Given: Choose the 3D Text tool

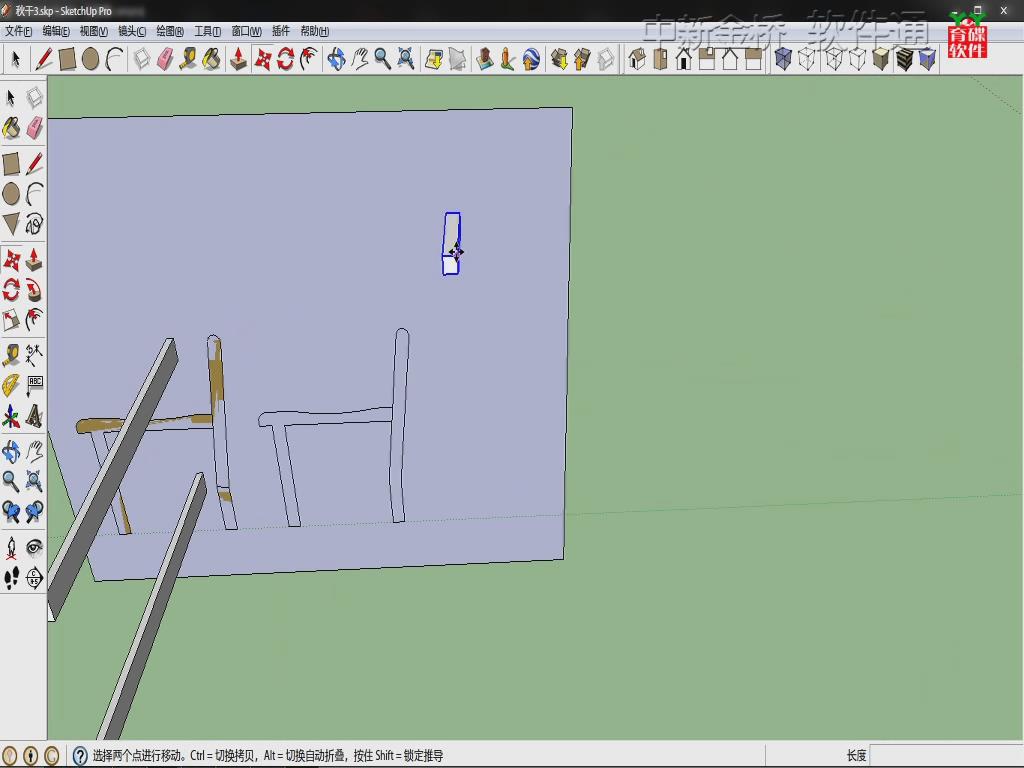Looking at the screenshot, I should (34, 416).
